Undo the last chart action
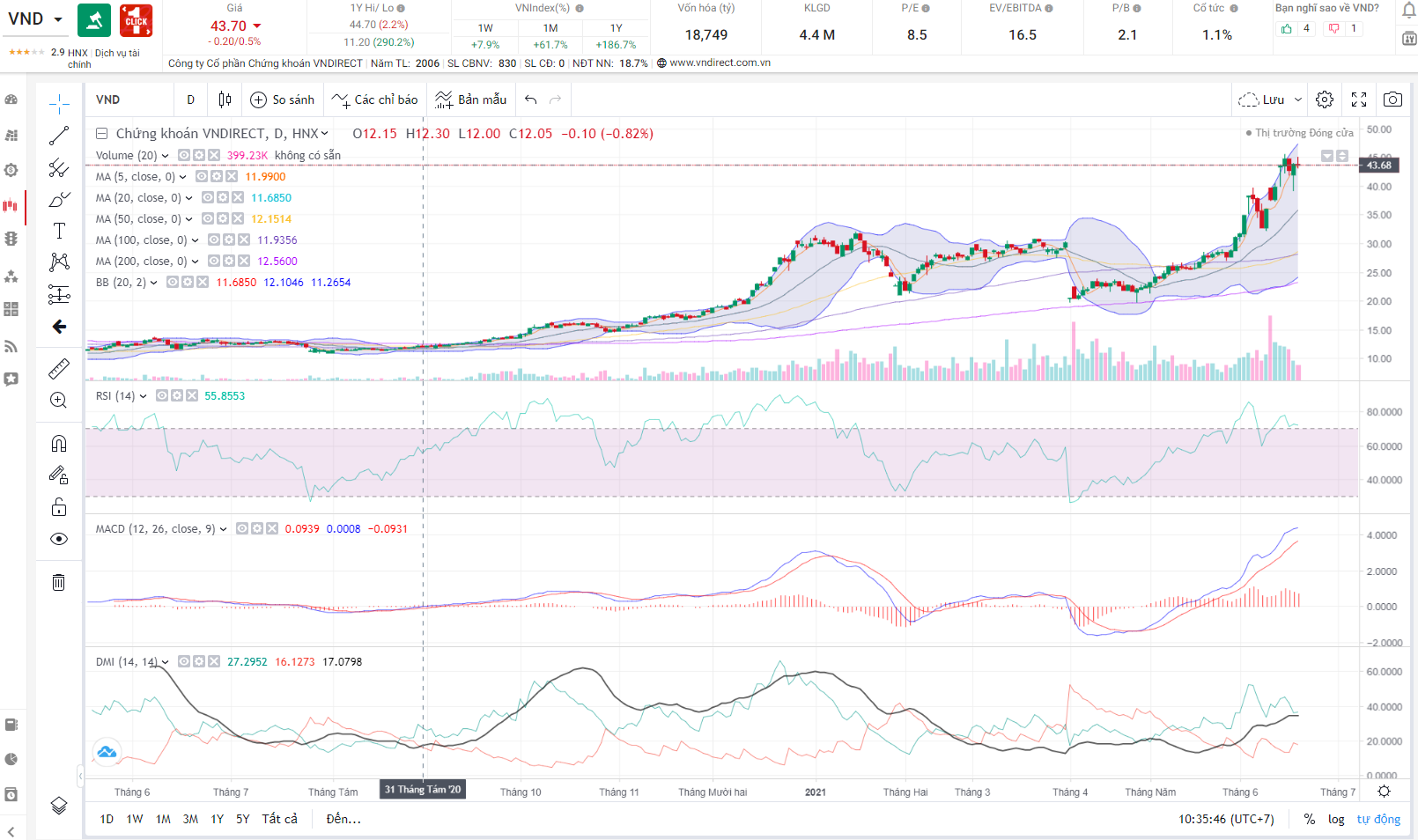 click(x=530, y=99)
